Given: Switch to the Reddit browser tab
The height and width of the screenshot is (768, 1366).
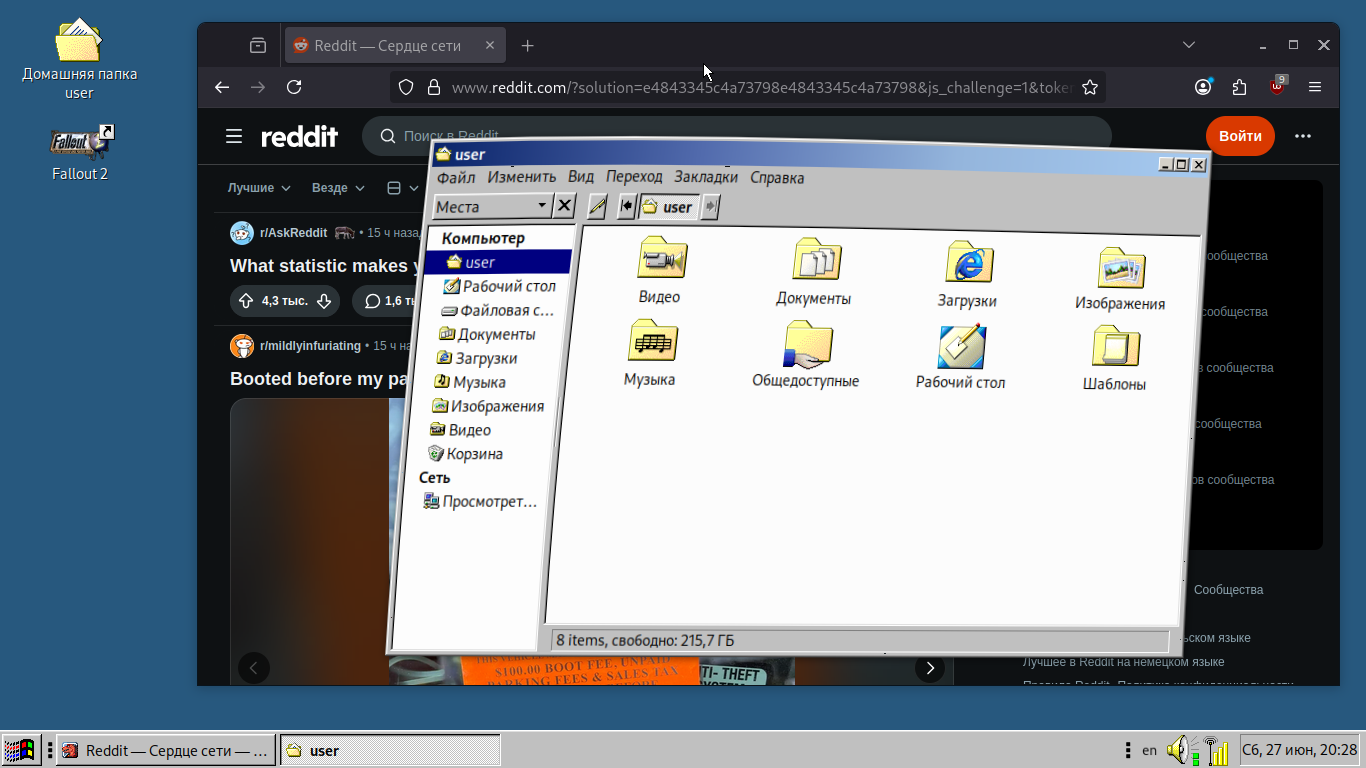Looking at the screenshot, I should pyautogui.click(x=395, y=45).
